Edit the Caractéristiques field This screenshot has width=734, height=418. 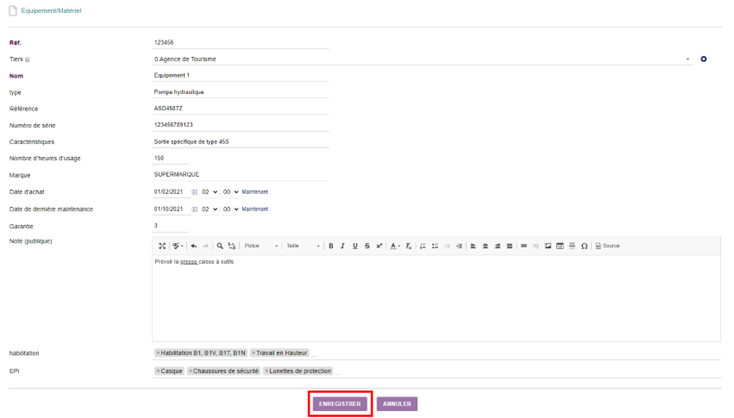[241, 141]
